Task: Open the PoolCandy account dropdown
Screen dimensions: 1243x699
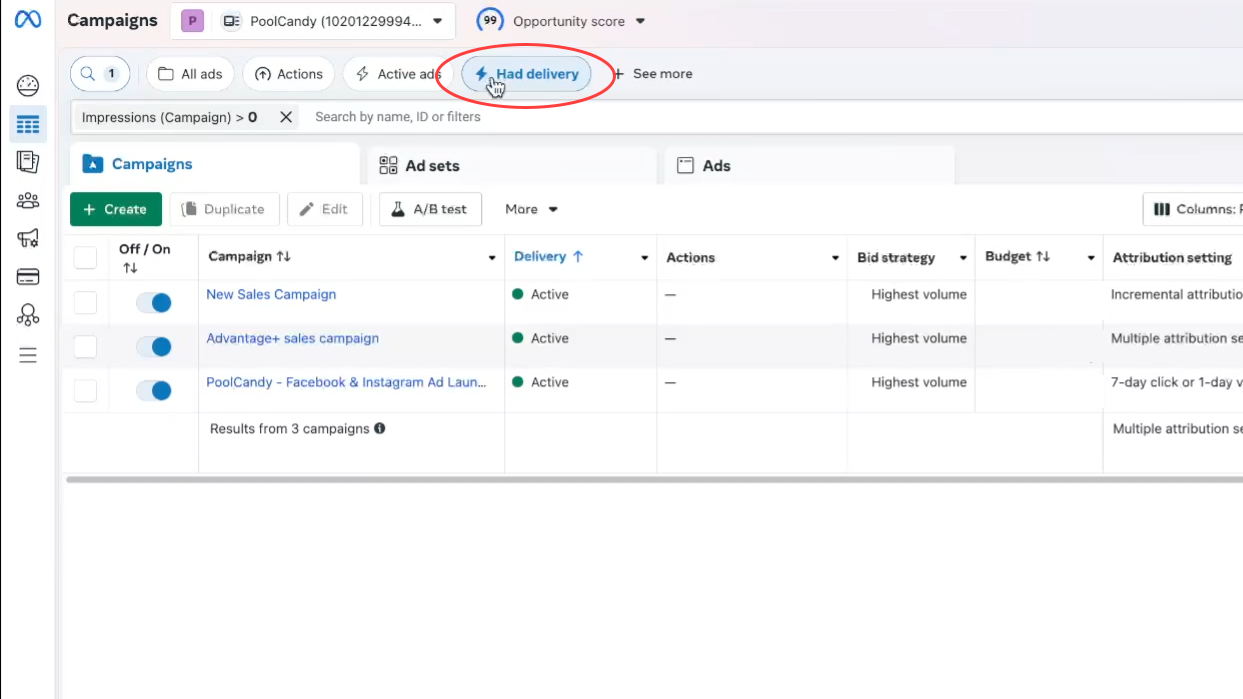Action: (312, 21)
